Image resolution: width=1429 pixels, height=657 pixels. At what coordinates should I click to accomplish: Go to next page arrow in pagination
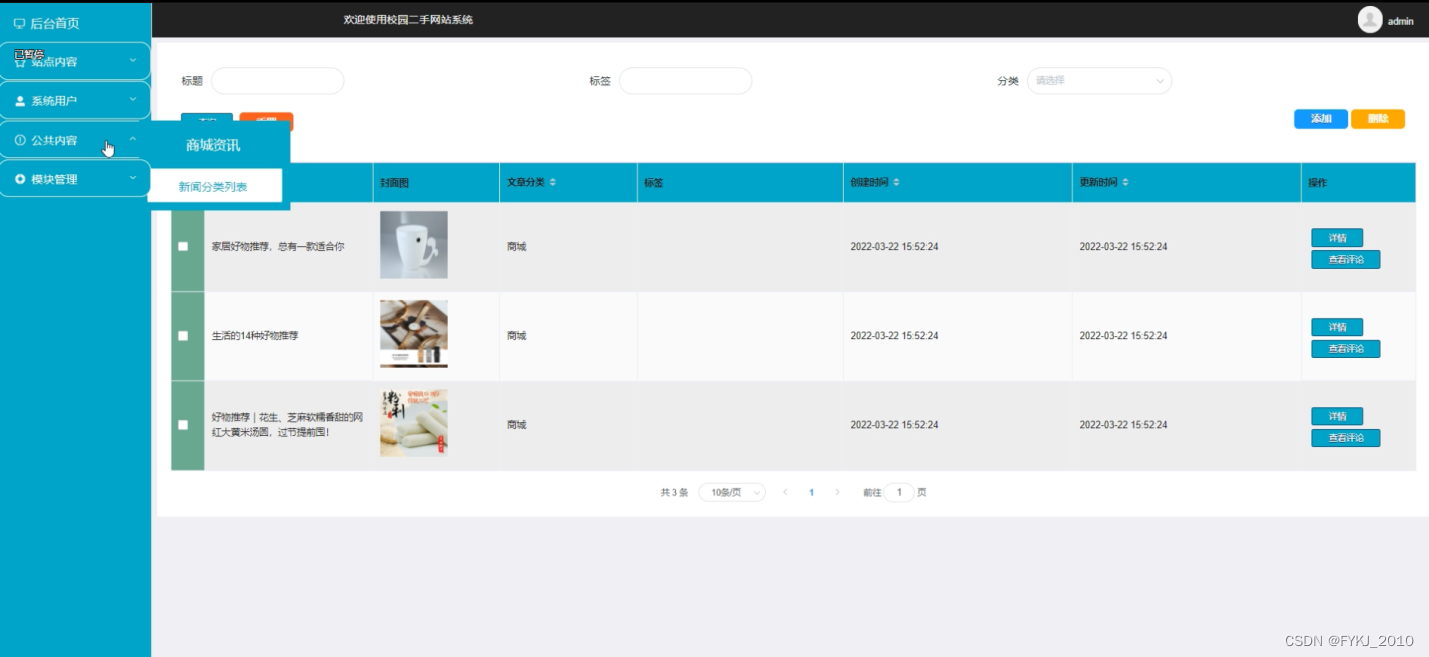(x=837, y=492)
